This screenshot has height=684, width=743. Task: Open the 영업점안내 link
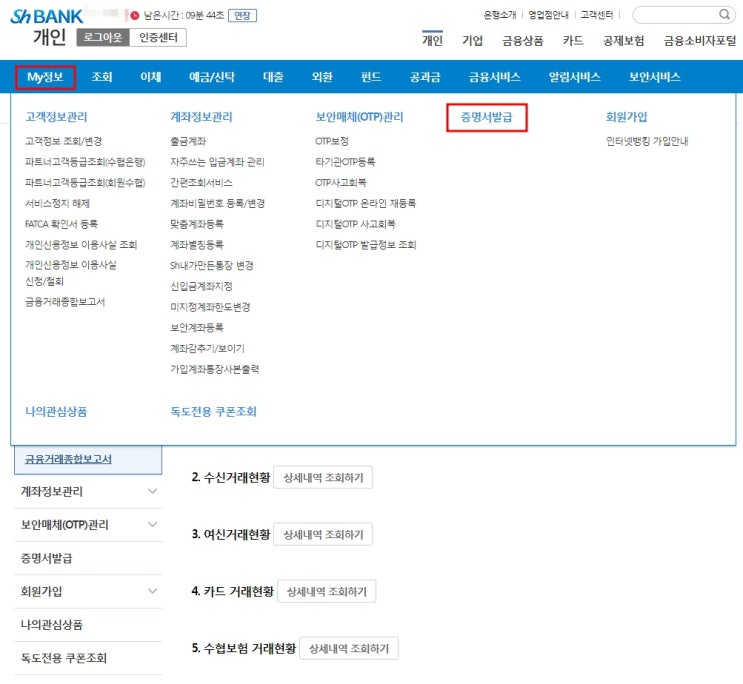548,15
